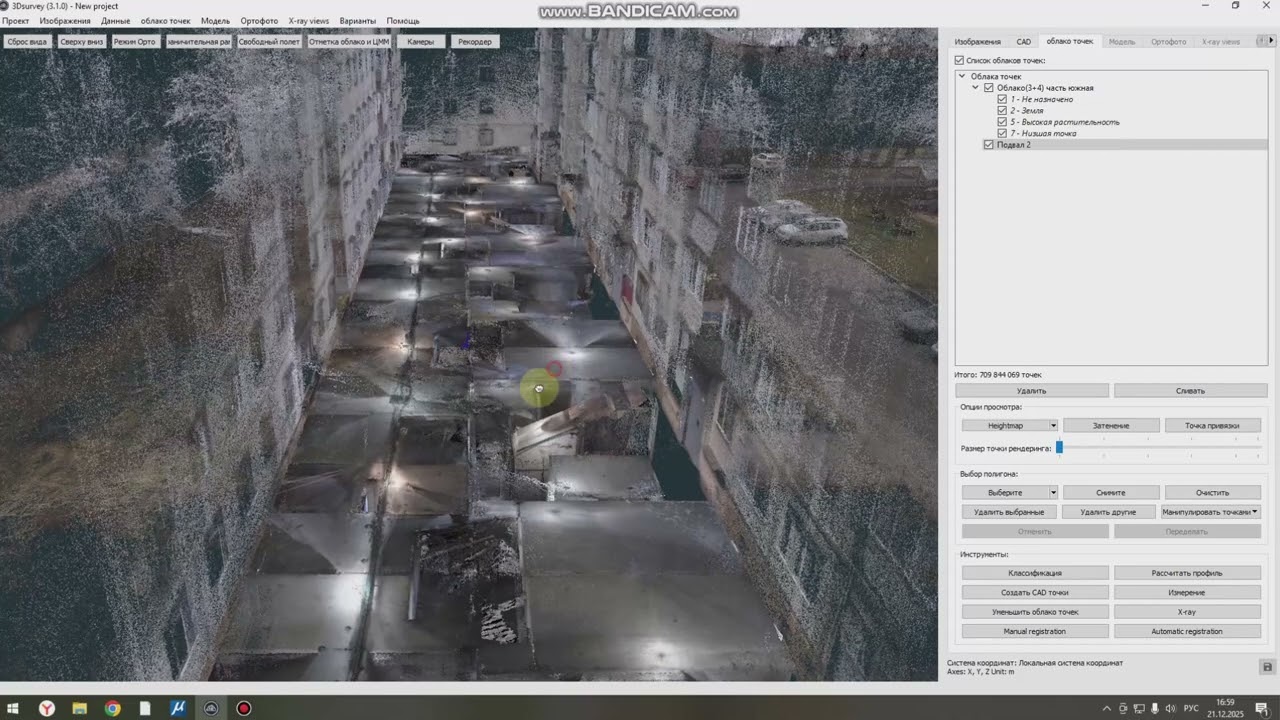Open the 'Выберите' dropdown arrow
This screenshot has height=720, width=1280.
1053,493
